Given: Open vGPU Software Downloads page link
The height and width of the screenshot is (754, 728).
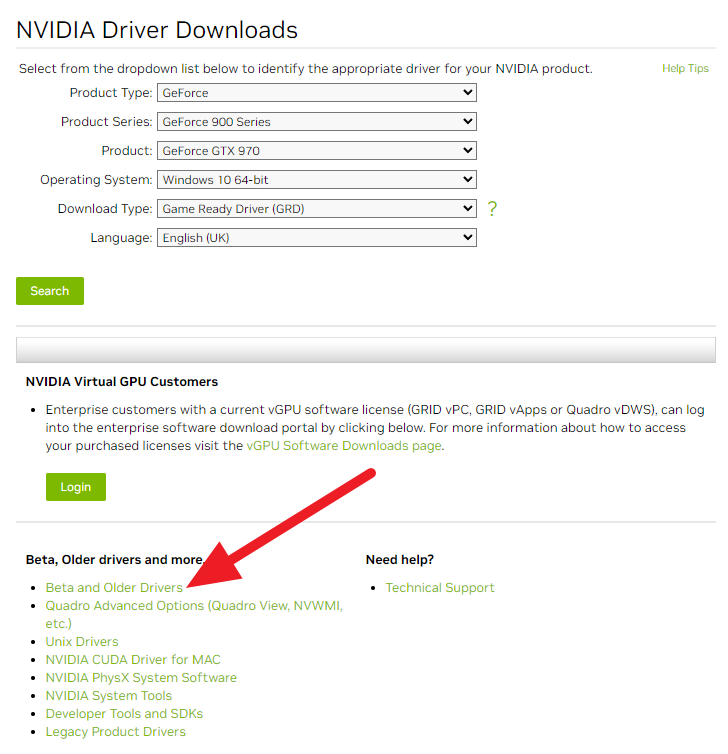Looking at the screenshot, I should click(x=344, y=446).
